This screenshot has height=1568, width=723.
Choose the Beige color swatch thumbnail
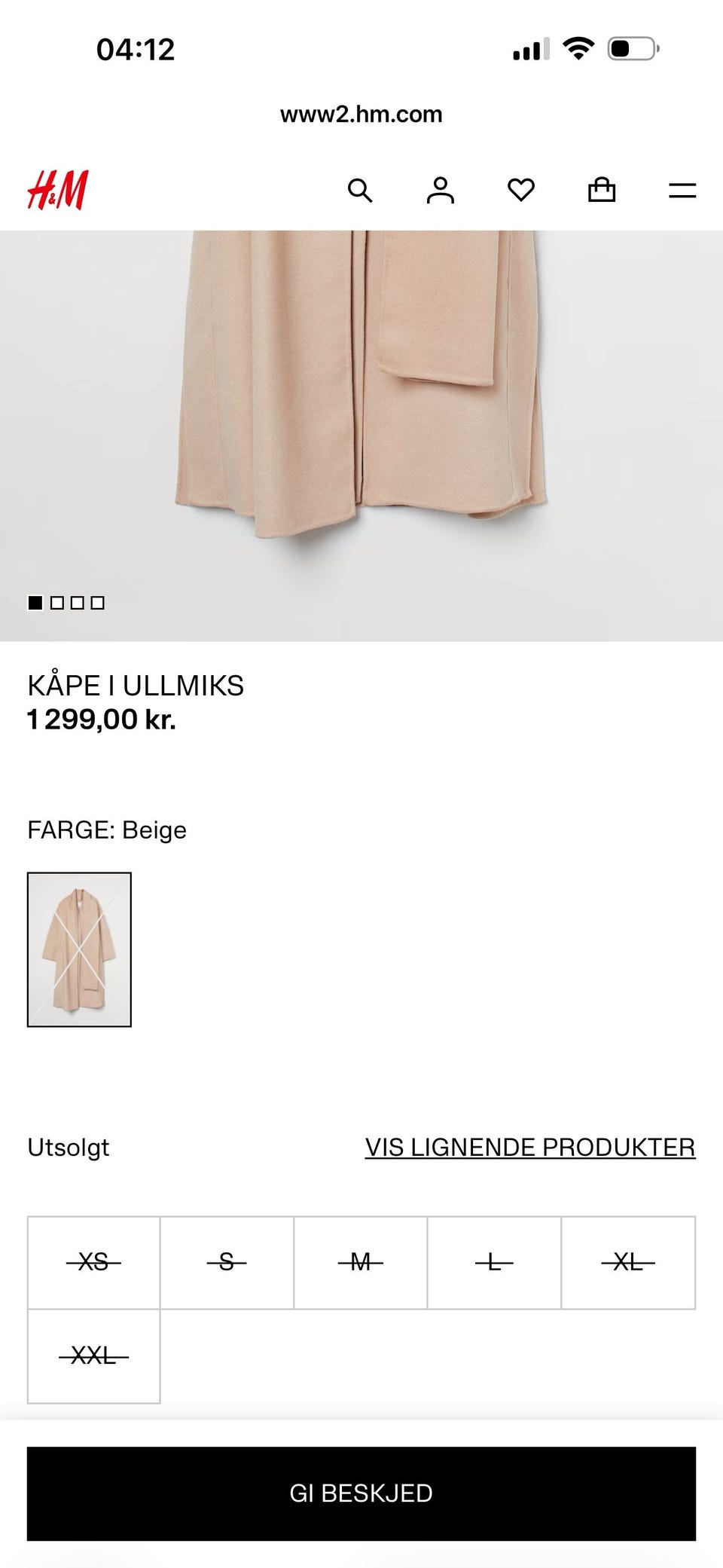(79, 949)
